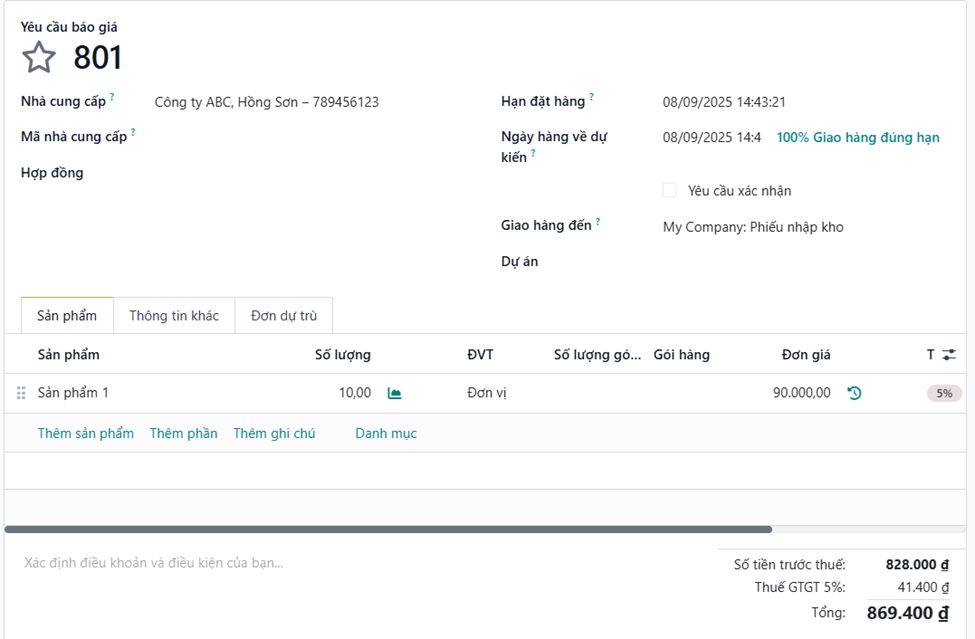The width and height of the screenshot is (975, 639).
Task: Grab the drag handle of Sản phẩm 1 row
Action: 21,394
